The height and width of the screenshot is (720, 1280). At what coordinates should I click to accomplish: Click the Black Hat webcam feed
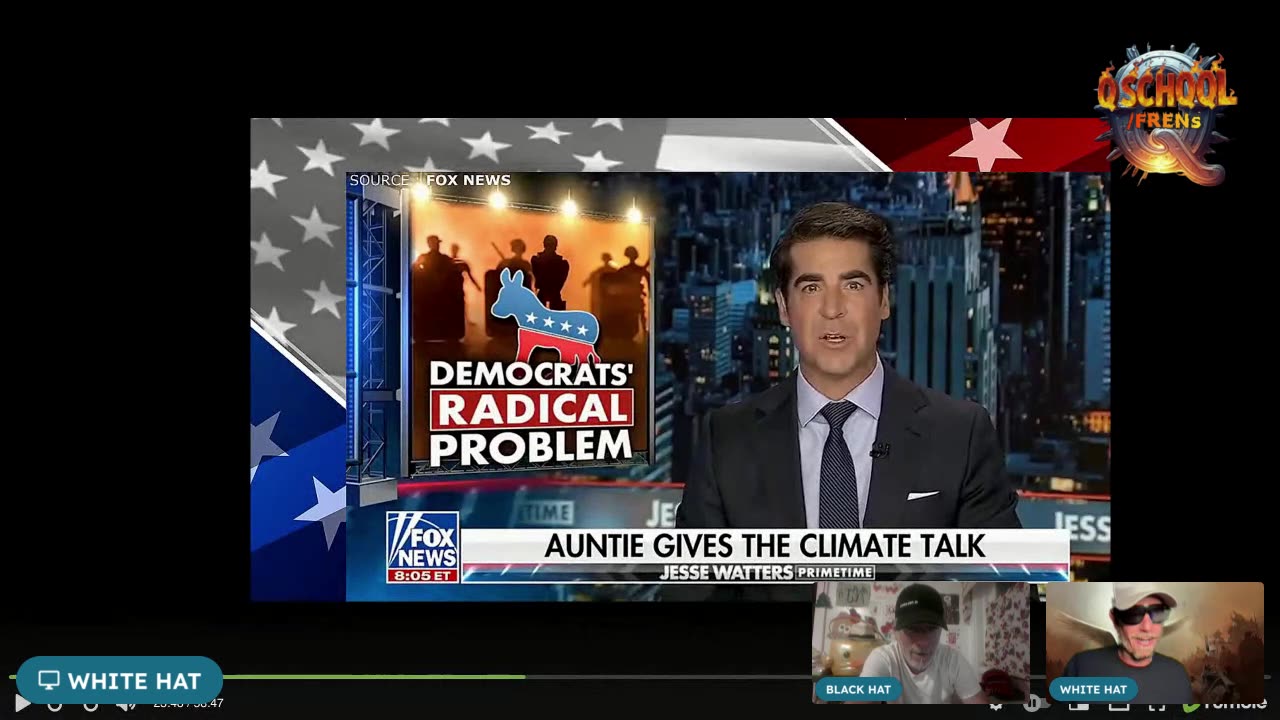point(921,642)
